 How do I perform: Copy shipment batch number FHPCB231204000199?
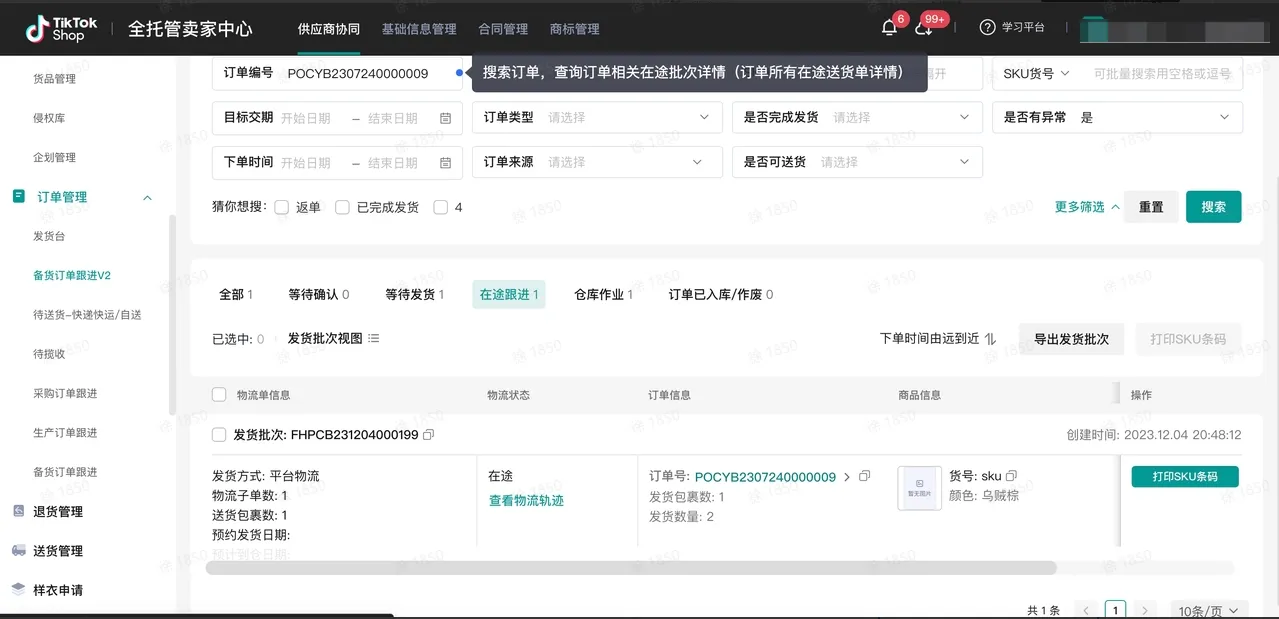429,436
